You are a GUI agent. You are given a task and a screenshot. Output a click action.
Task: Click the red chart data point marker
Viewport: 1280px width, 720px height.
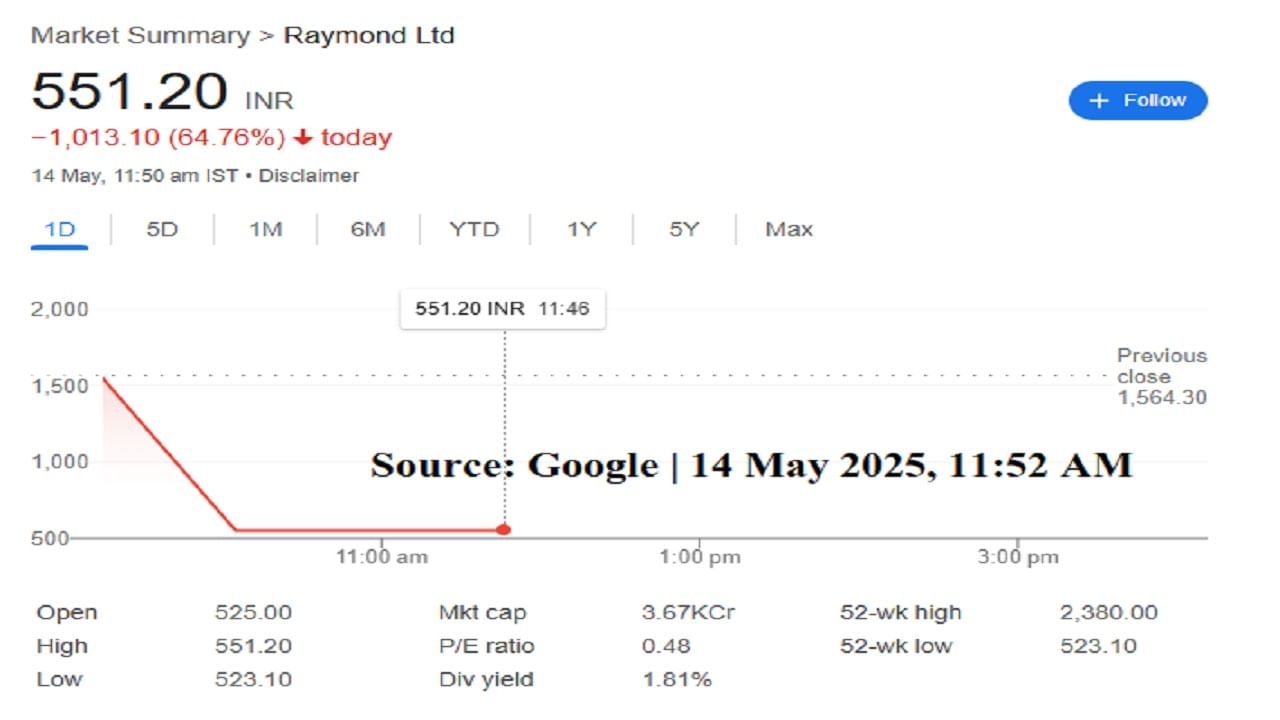(504, 530)
